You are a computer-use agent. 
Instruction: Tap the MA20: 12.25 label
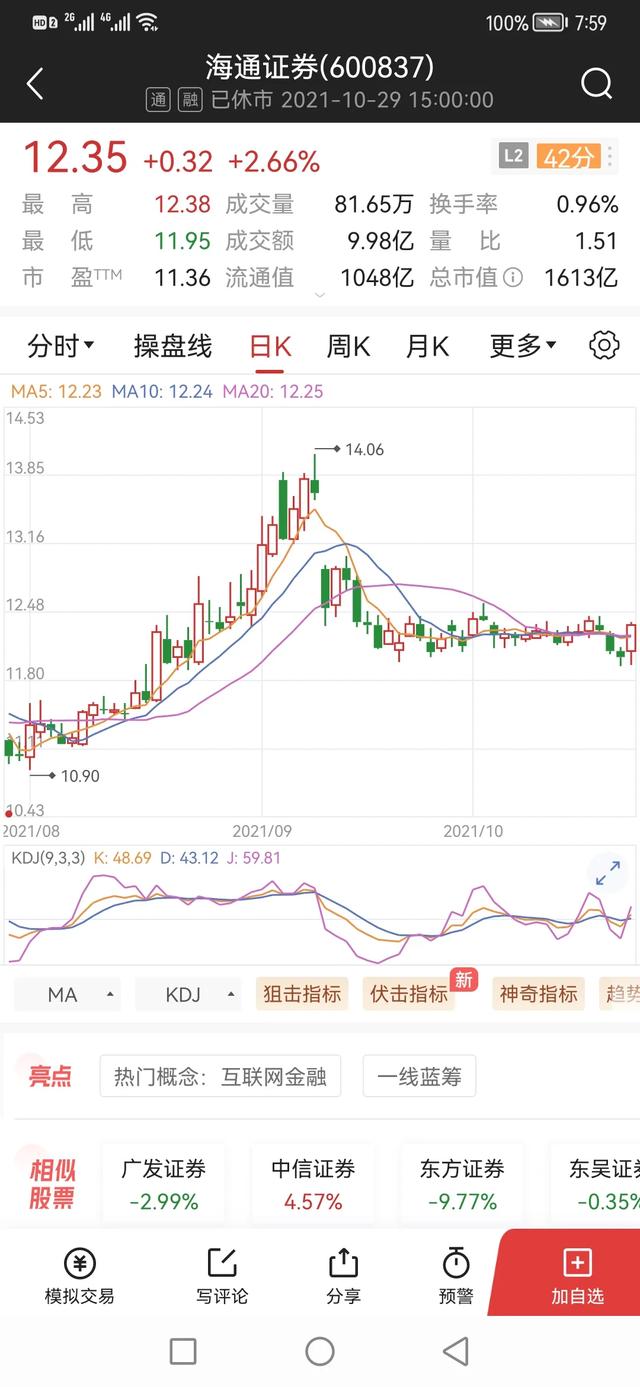pyautogui.click(x=273, y=392)
